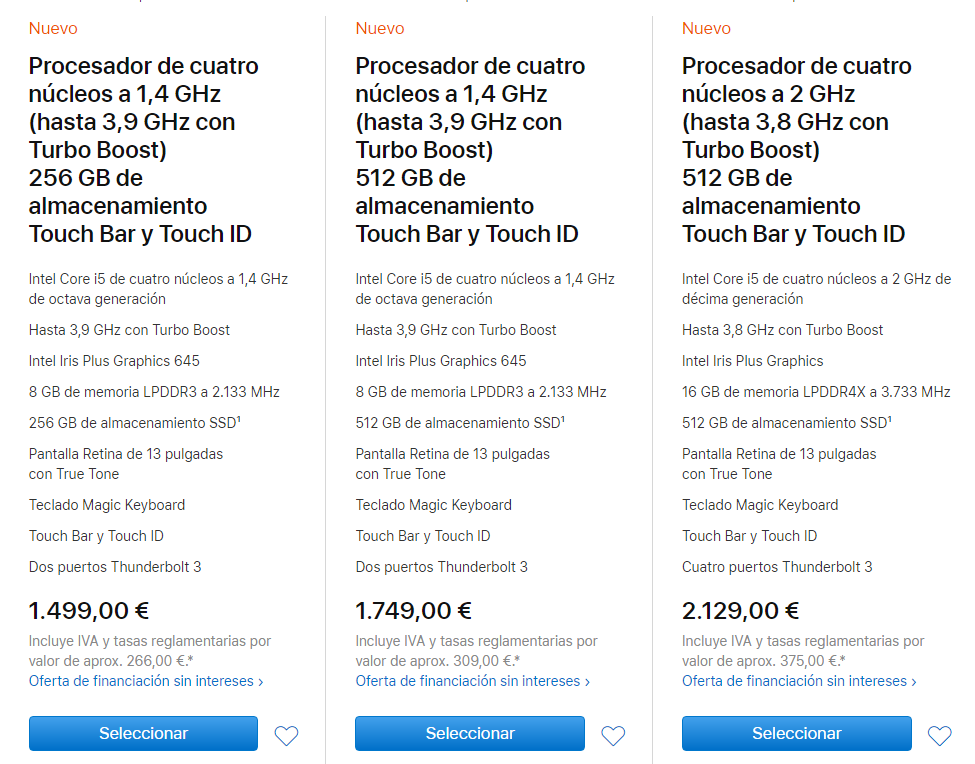
Task: Click the Nuevo label above the 256 GB model
Action: point(53,29)
